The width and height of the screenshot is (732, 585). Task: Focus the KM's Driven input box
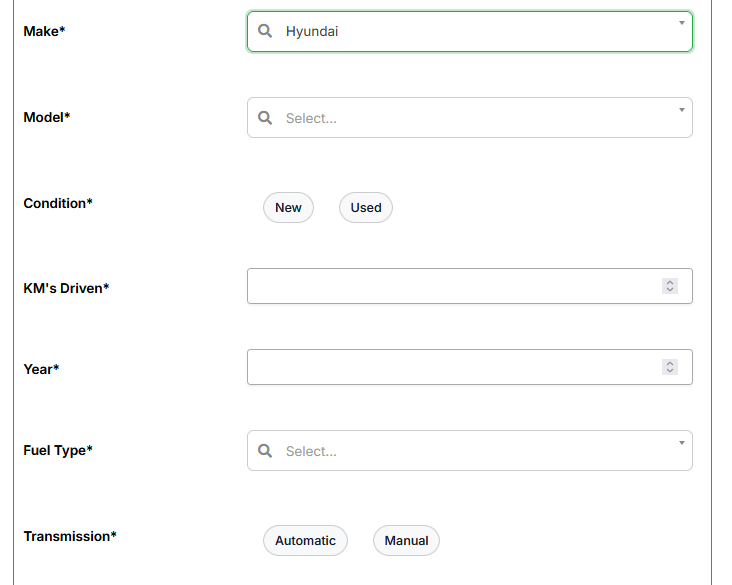coord(450,286)
